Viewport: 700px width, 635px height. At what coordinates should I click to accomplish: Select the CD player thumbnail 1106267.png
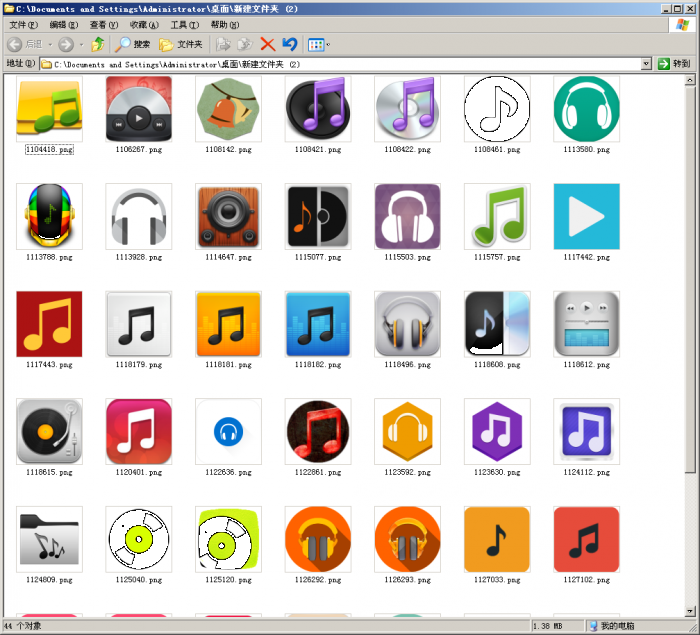pos(139,109)
